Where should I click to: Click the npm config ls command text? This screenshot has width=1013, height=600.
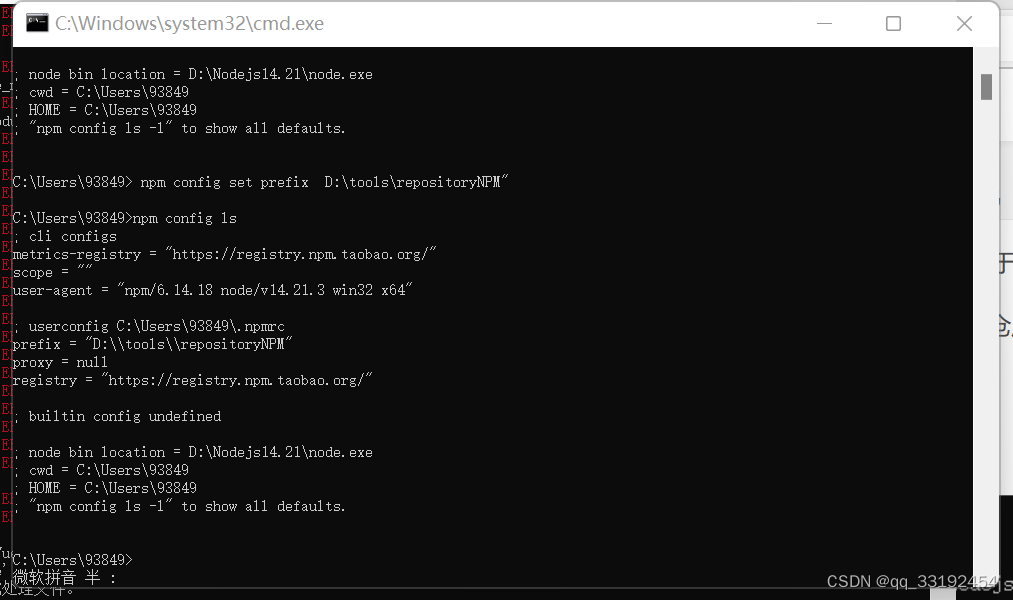tap(187, 217)
